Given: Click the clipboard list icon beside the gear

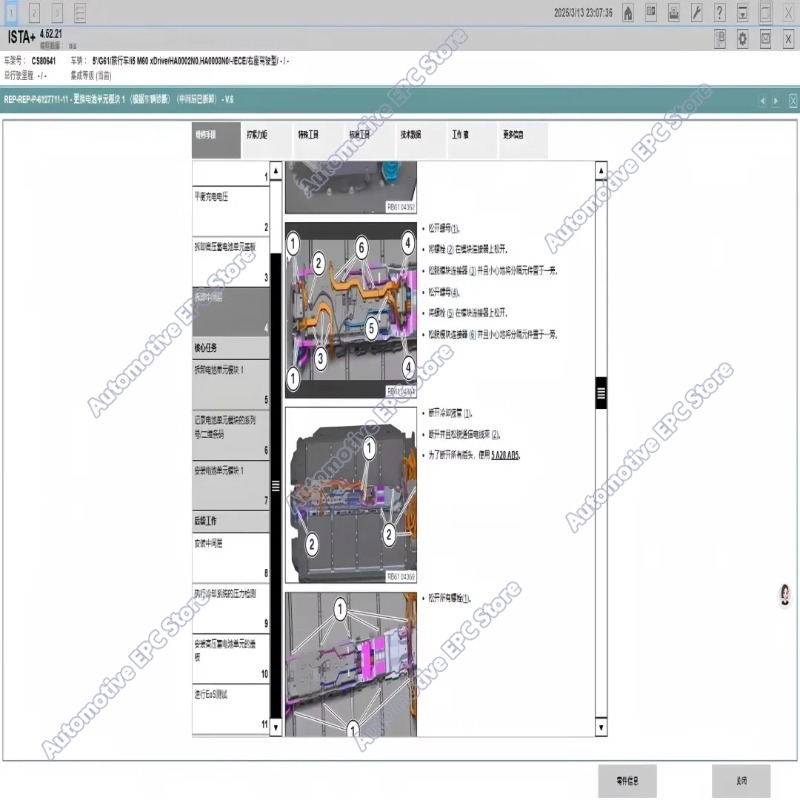Looking at the screenshot, I should [720, 39].
